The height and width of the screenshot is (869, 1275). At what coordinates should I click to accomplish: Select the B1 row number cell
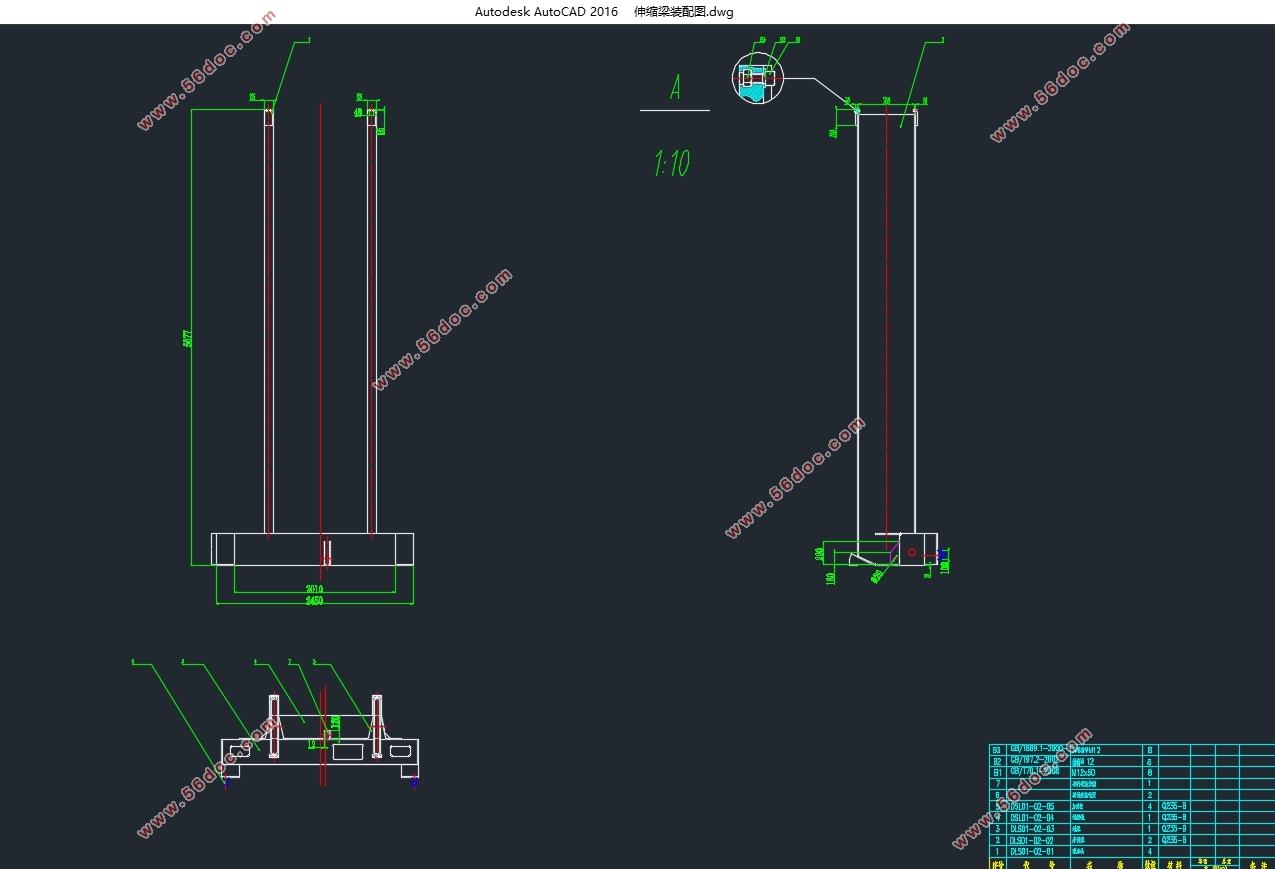coord(996,772)
